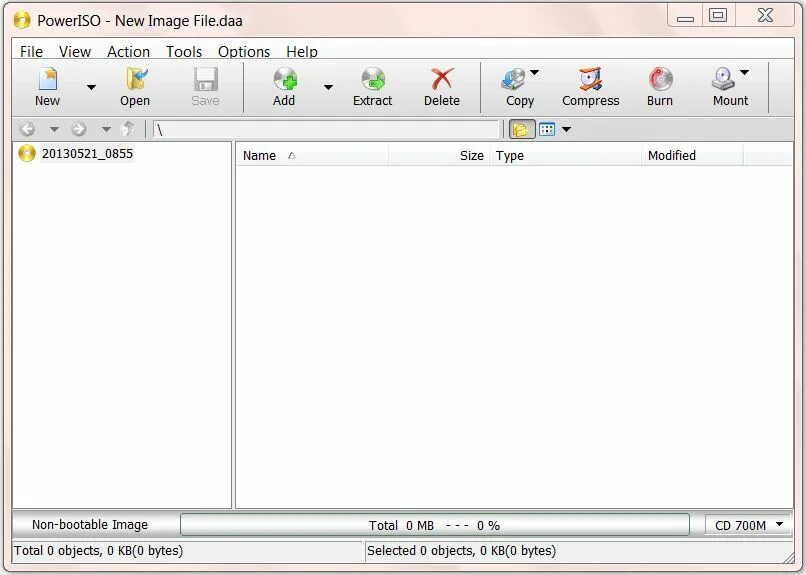Expand the Mount dropdown arrow

pyautogui.click(x=744, y=72)
